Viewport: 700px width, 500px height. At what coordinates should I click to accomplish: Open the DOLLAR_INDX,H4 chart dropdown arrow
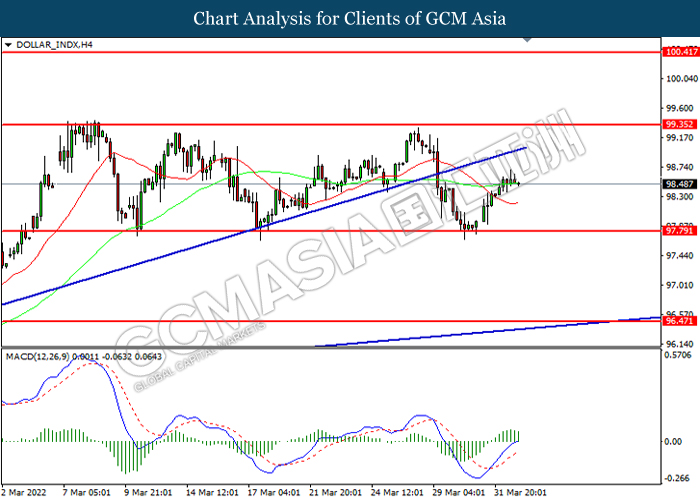coord(8,45)
